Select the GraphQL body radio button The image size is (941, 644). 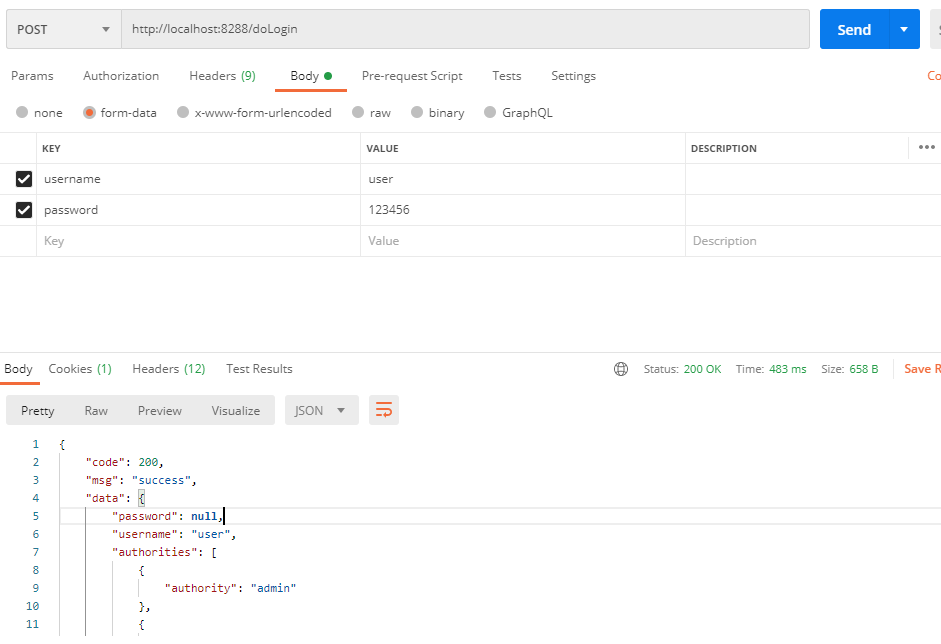click(x=490, y=112)
